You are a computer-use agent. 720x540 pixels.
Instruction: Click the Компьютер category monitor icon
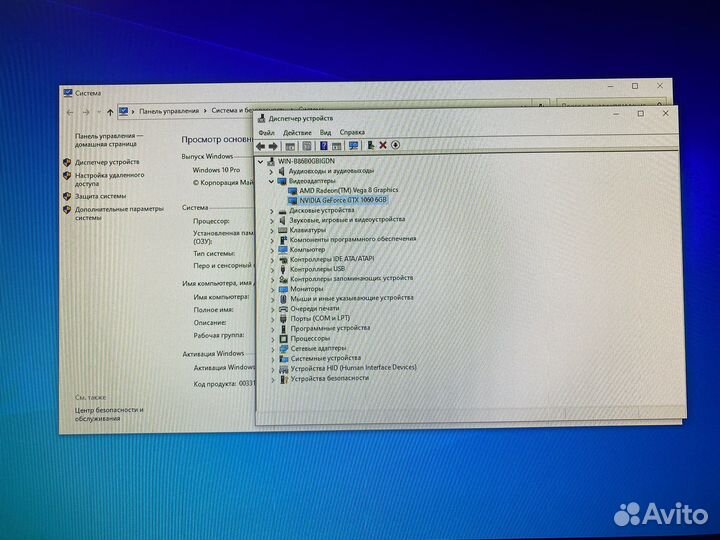pos(283,249)
